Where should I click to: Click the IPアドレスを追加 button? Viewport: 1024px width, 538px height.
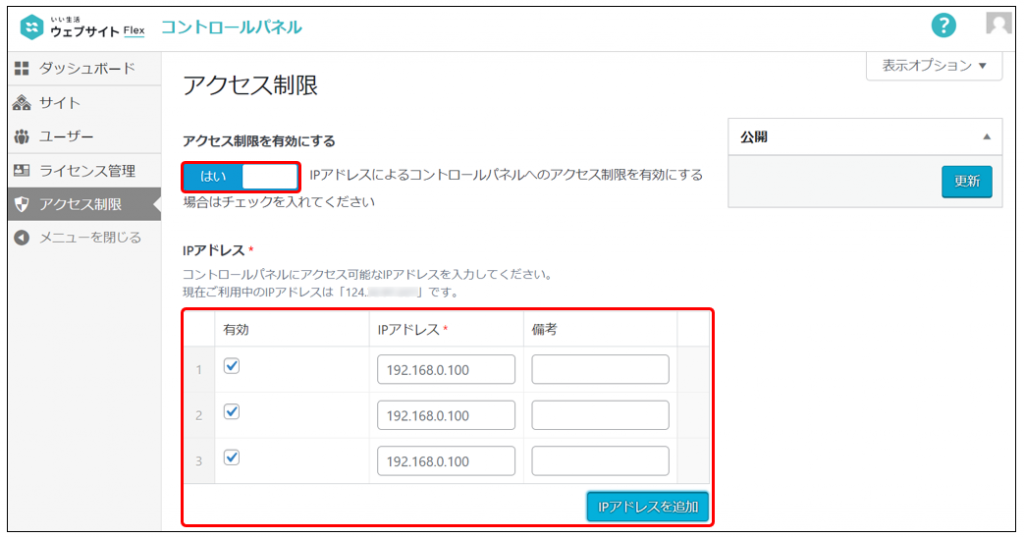(x=647, y=507)
